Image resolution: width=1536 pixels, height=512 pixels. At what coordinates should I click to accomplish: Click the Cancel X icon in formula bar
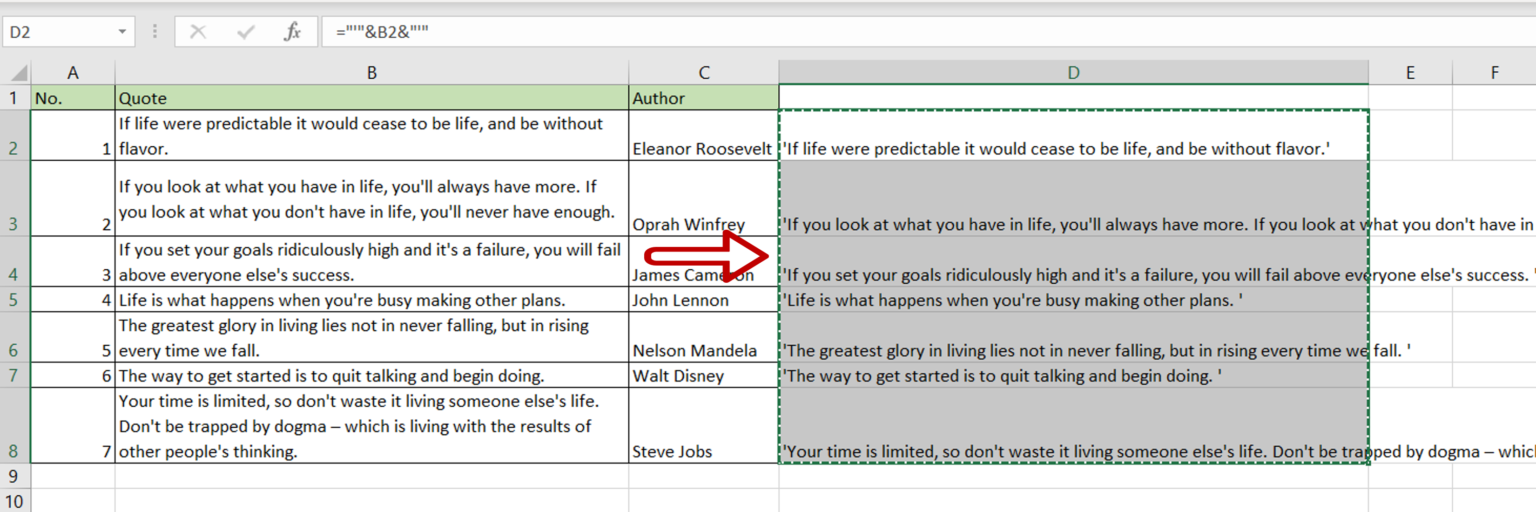(198, 32)
